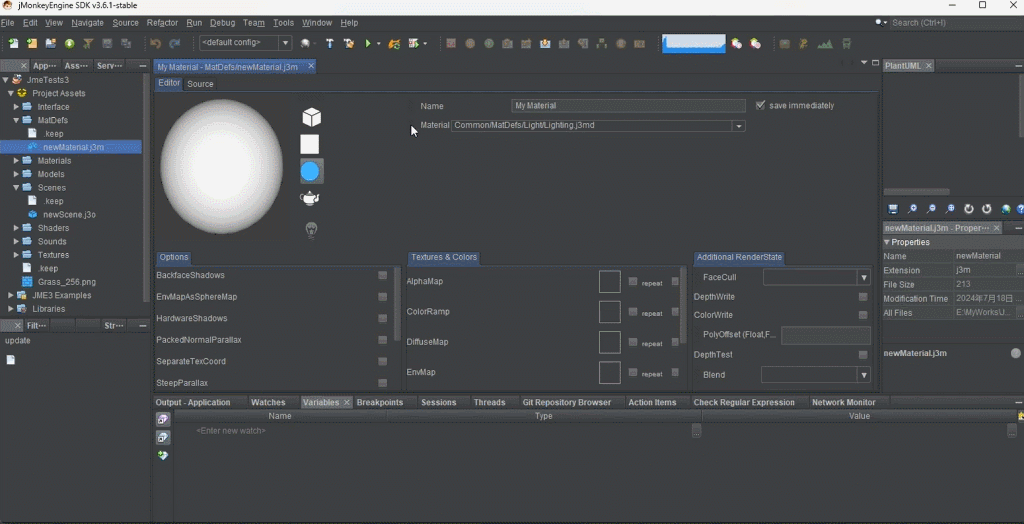The image size is (1024, 524).
Task: Select Grass_256.png in the project tree
Action: point(67,282)
